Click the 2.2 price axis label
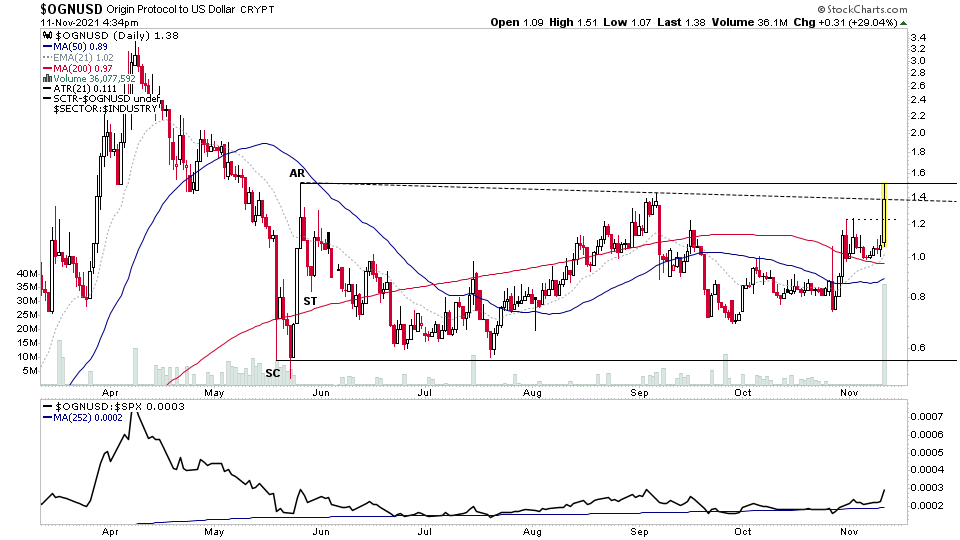 click(x=918, y=116)
